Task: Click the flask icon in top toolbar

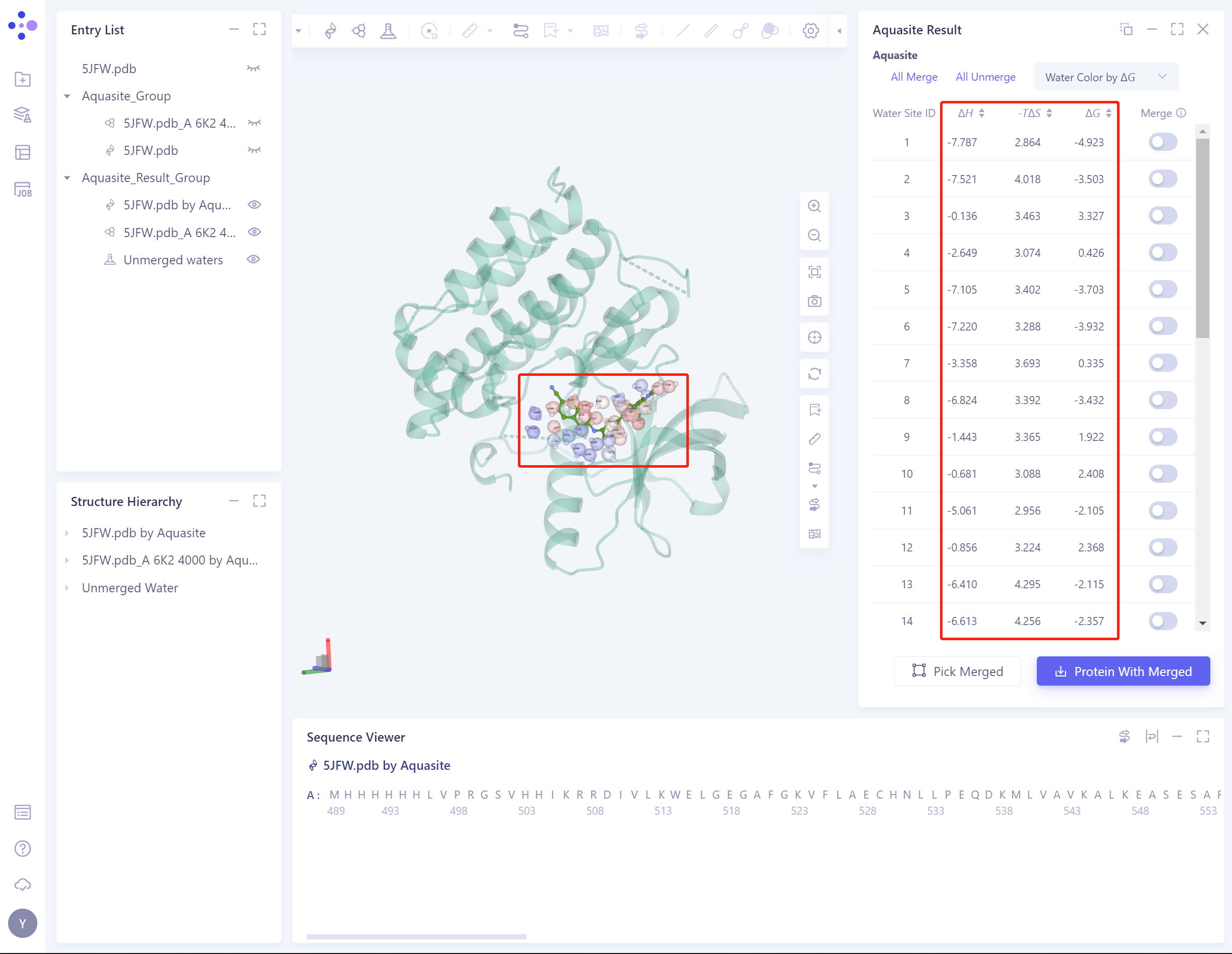Action: pos(388,30)
